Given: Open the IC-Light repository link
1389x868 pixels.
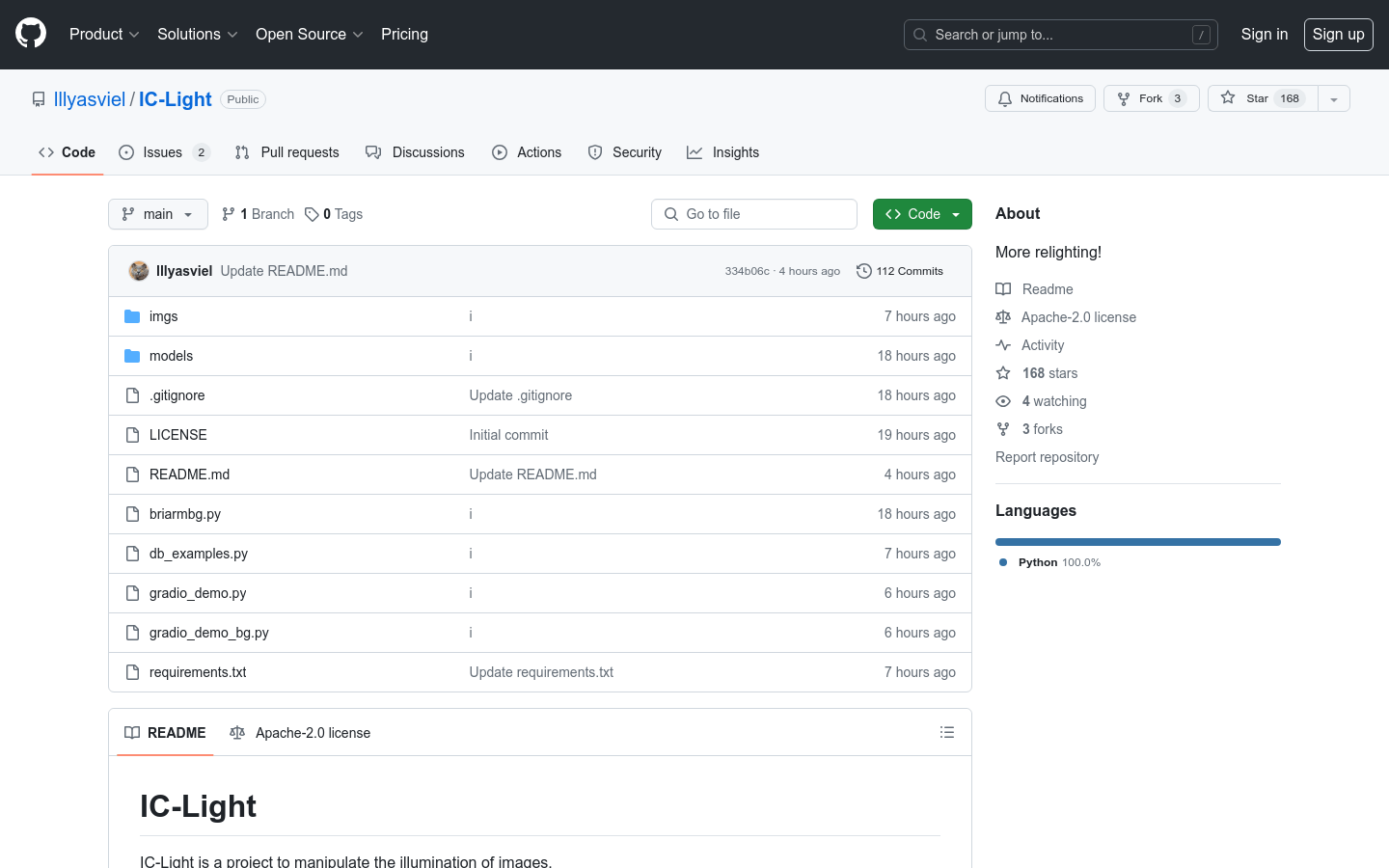Looking at the screenshot, I should 175,99.
